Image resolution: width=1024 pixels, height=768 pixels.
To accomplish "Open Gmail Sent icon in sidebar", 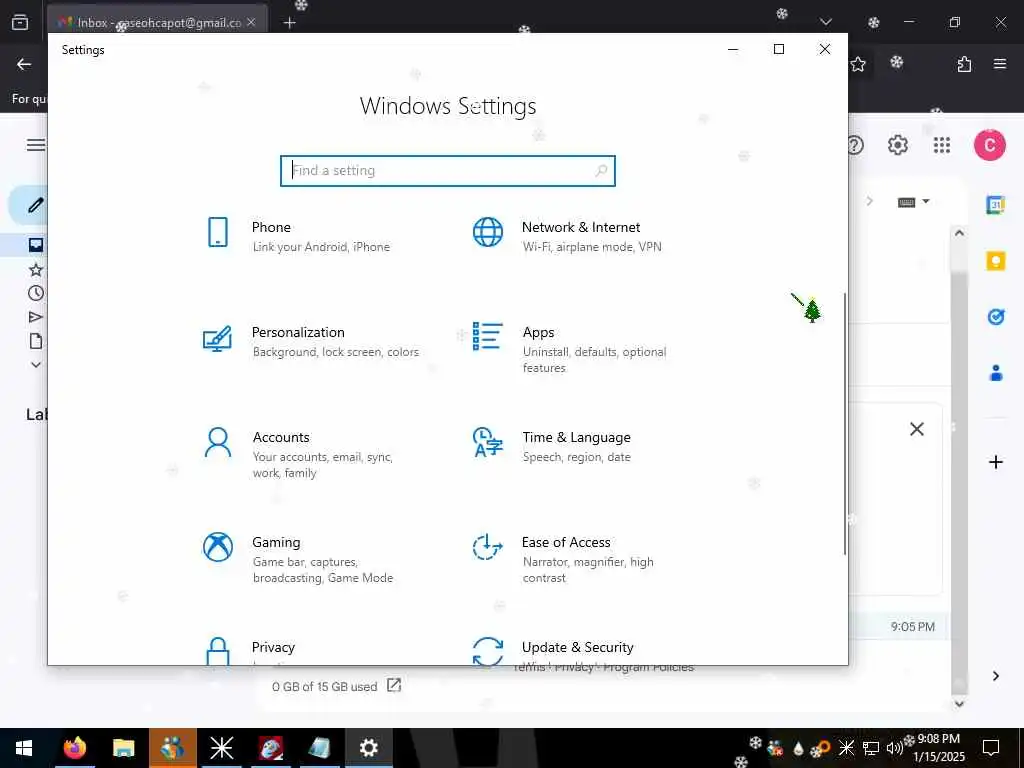I will [x=36, y=317].
